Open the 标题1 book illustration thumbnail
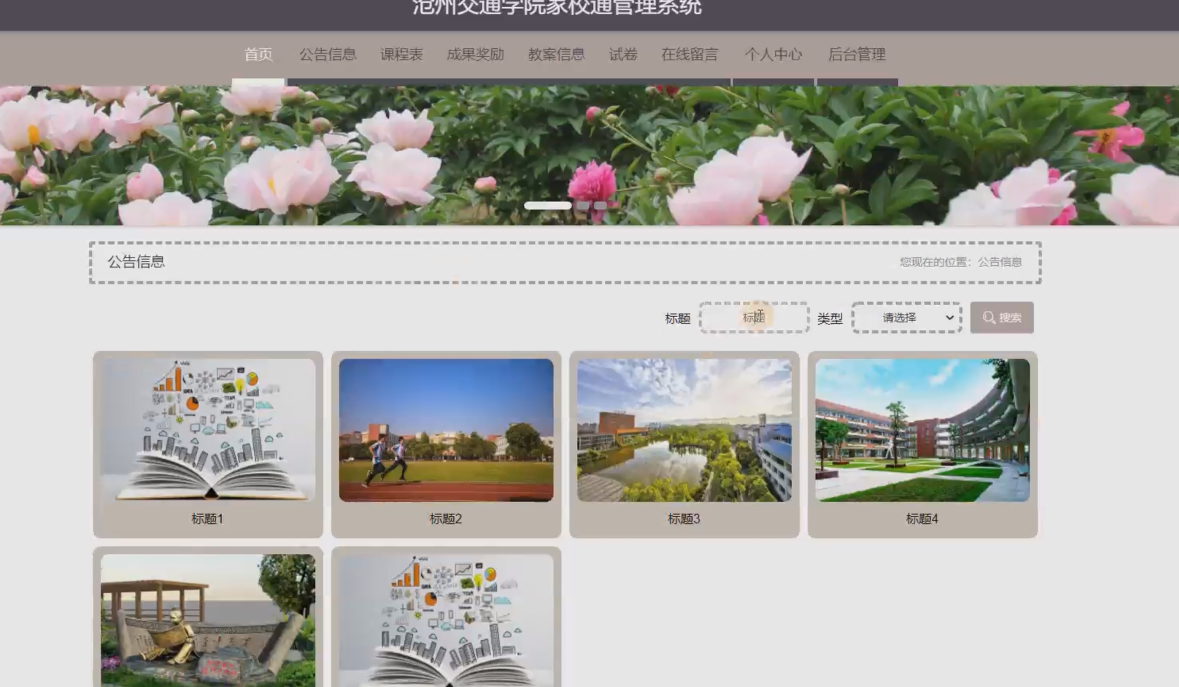Image resolution: width=1179 pixels, height=687 pixels. [208, 430]
